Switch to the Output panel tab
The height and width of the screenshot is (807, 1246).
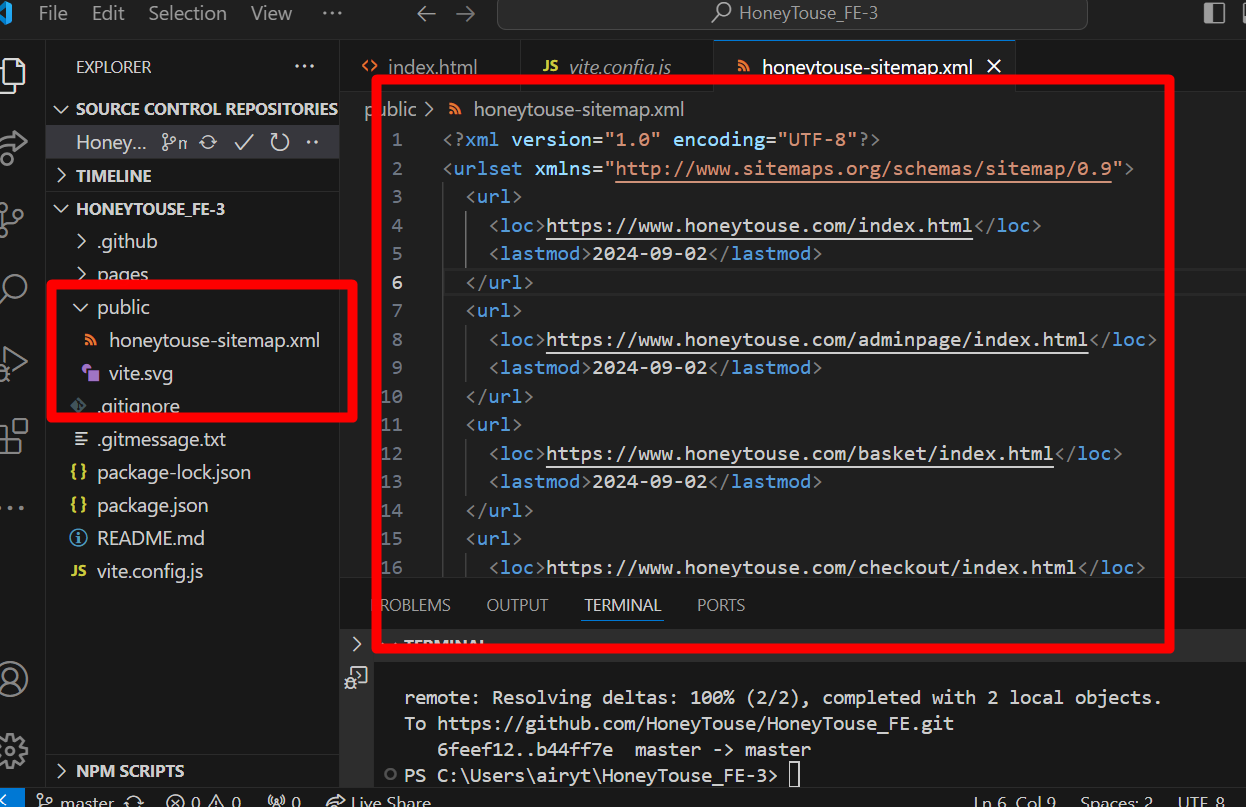[x=517, y=605]
